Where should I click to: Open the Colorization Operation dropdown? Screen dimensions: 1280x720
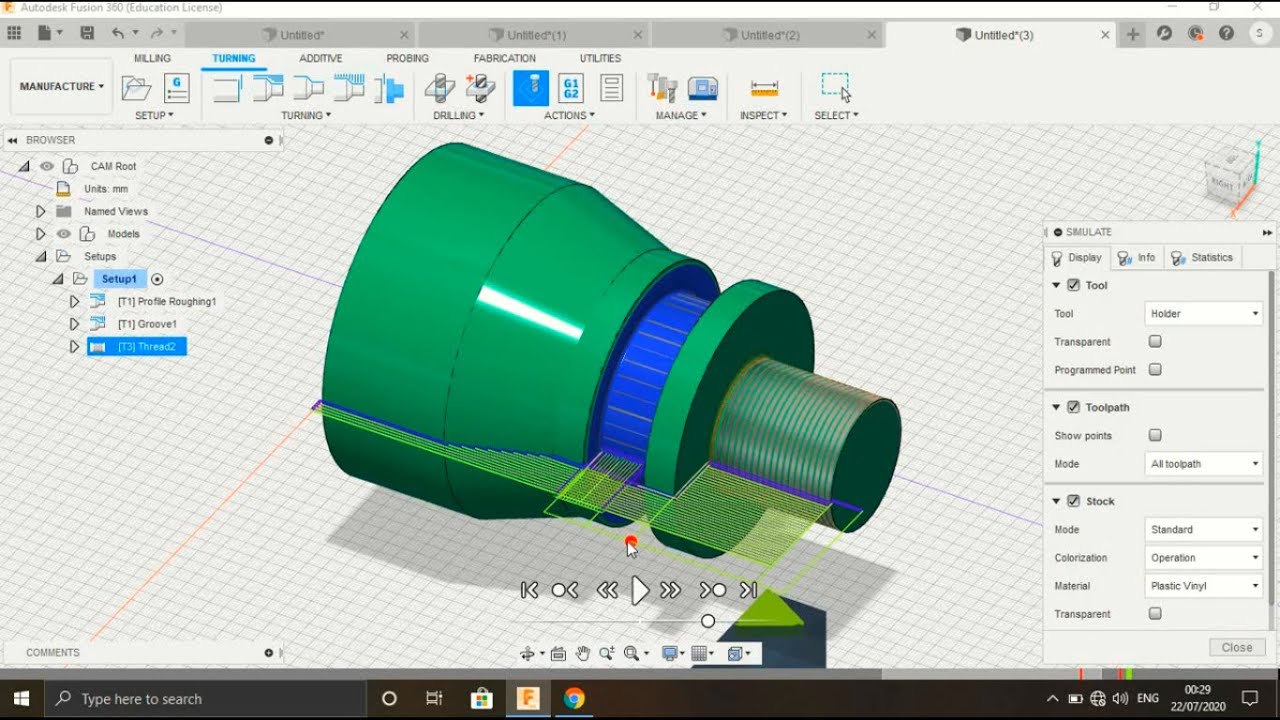click(1204, 558)
